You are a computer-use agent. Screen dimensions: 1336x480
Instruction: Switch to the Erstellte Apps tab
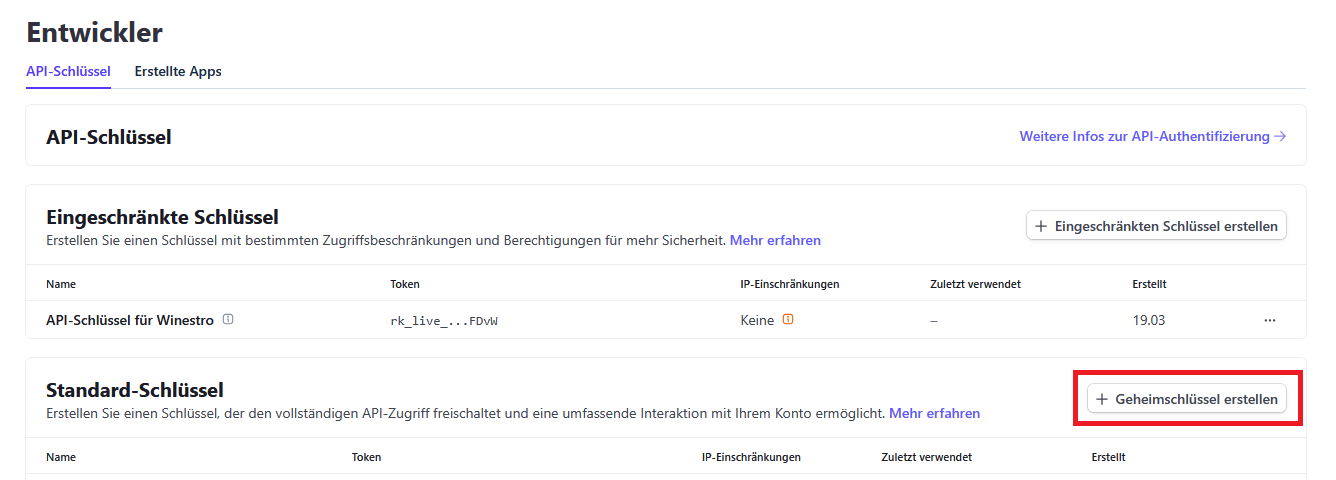tap(178, 72)
